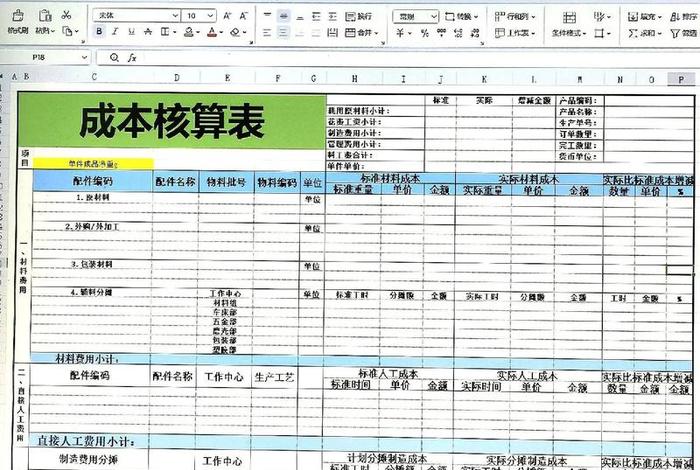Screen dimensions: 700x470
Task: Click the Cut scissors icon
Action: tap(67, 15)
